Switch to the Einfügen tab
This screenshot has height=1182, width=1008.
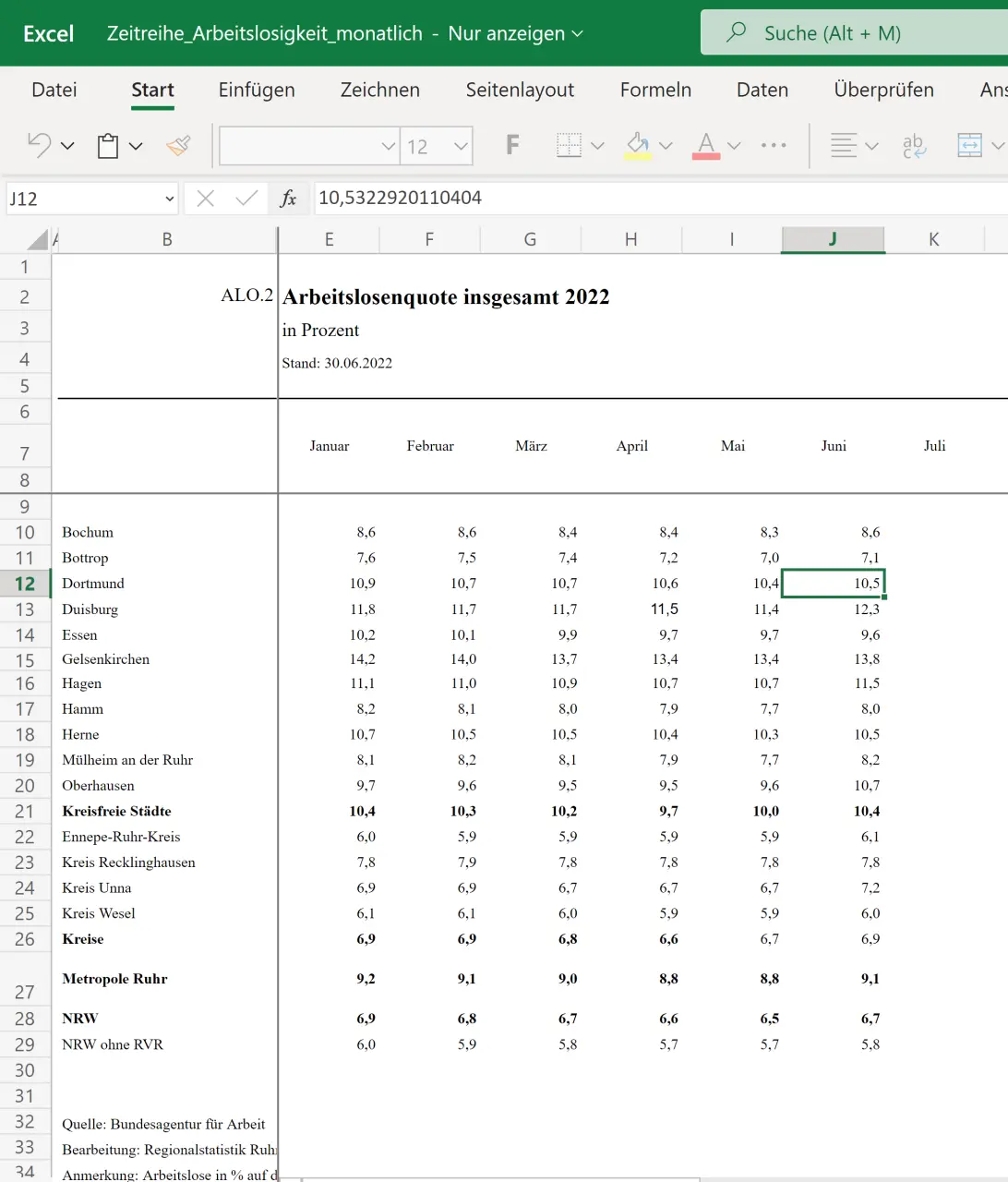(x=257, y=90)
